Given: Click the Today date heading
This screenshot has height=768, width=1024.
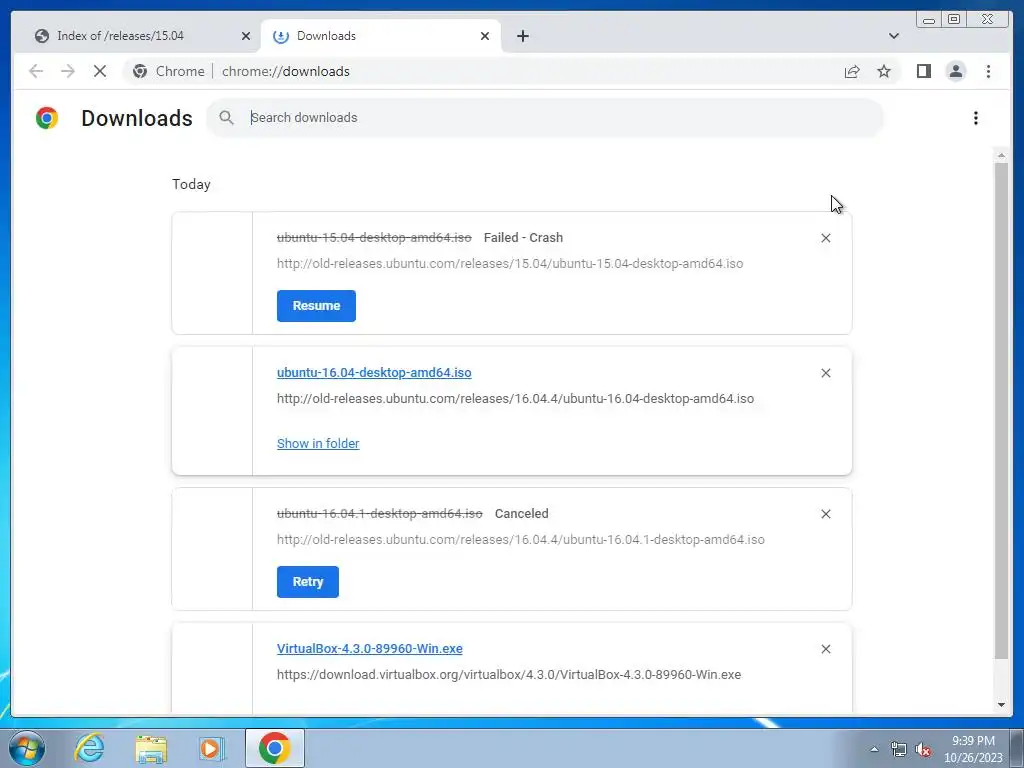Looking at the screenshot, I should click(191, 184).
